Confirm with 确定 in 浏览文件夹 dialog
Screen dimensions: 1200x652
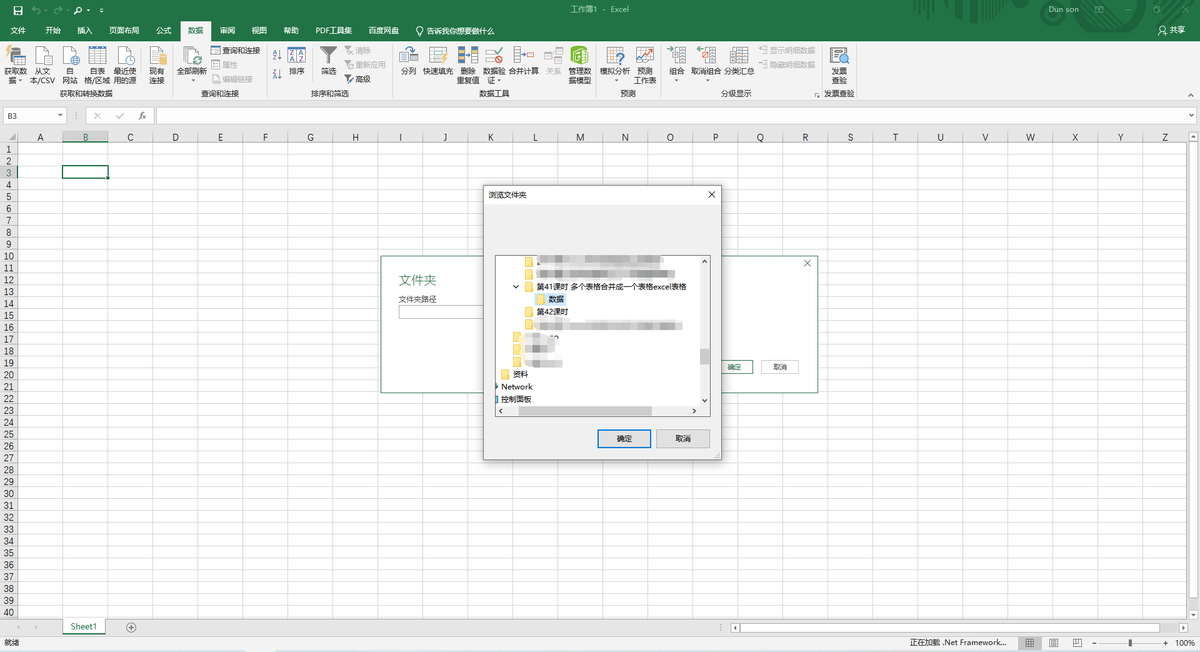tap(624, 439)
